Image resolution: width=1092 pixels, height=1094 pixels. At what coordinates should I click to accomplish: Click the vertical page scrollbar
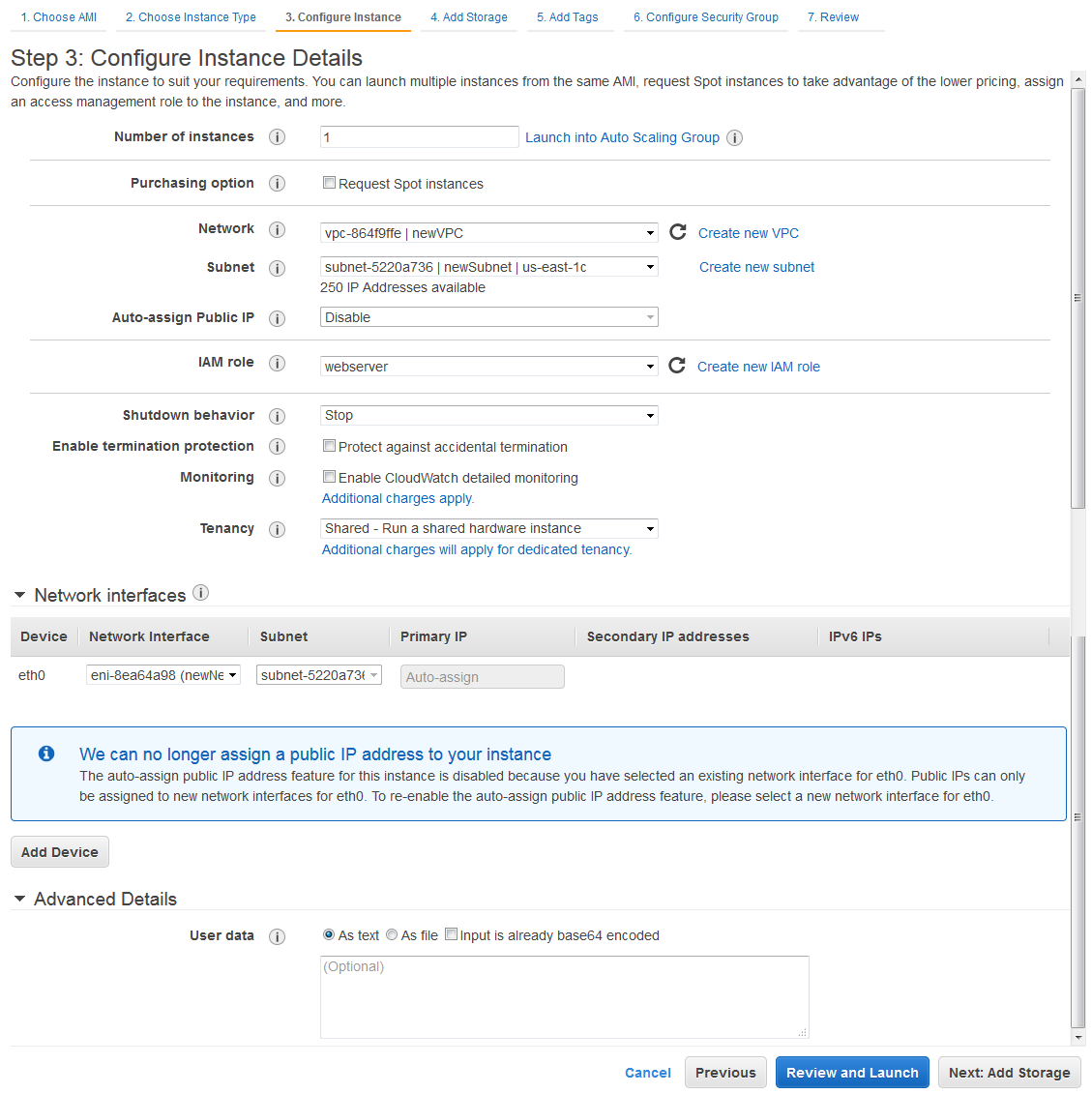[x=1078, y=298]
